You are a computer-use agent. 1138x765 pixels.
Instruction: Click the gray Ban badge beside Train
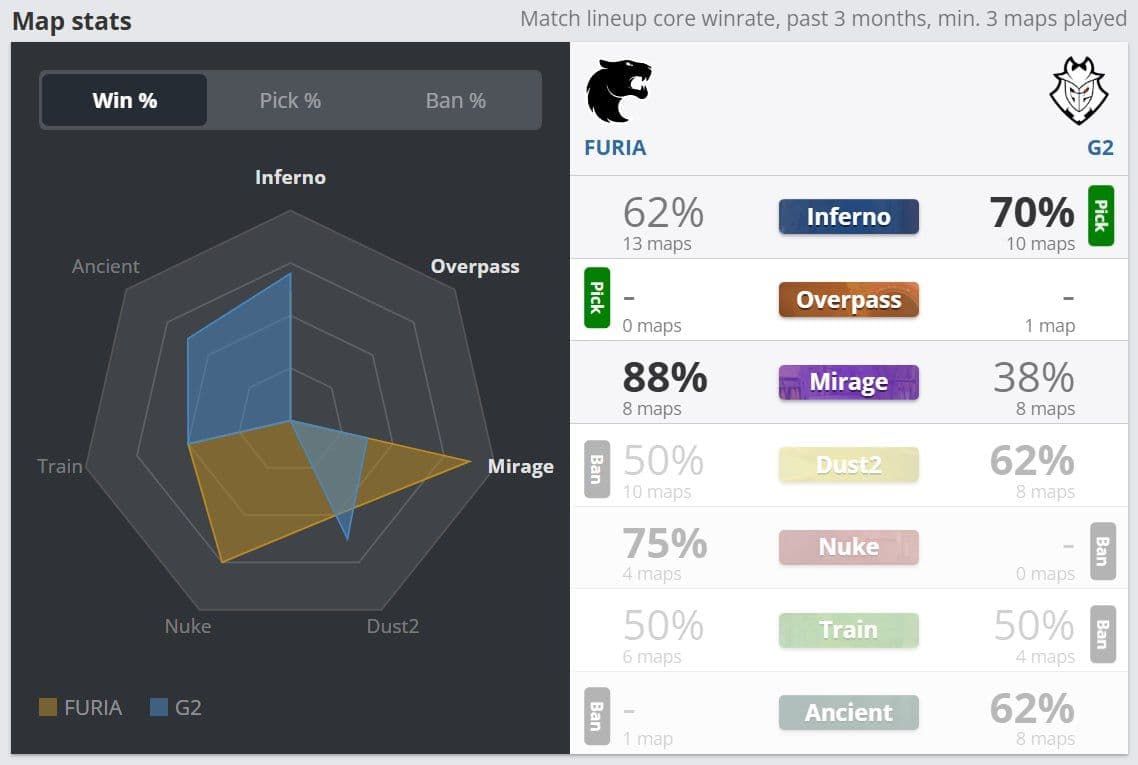(x=1102, y=634)
